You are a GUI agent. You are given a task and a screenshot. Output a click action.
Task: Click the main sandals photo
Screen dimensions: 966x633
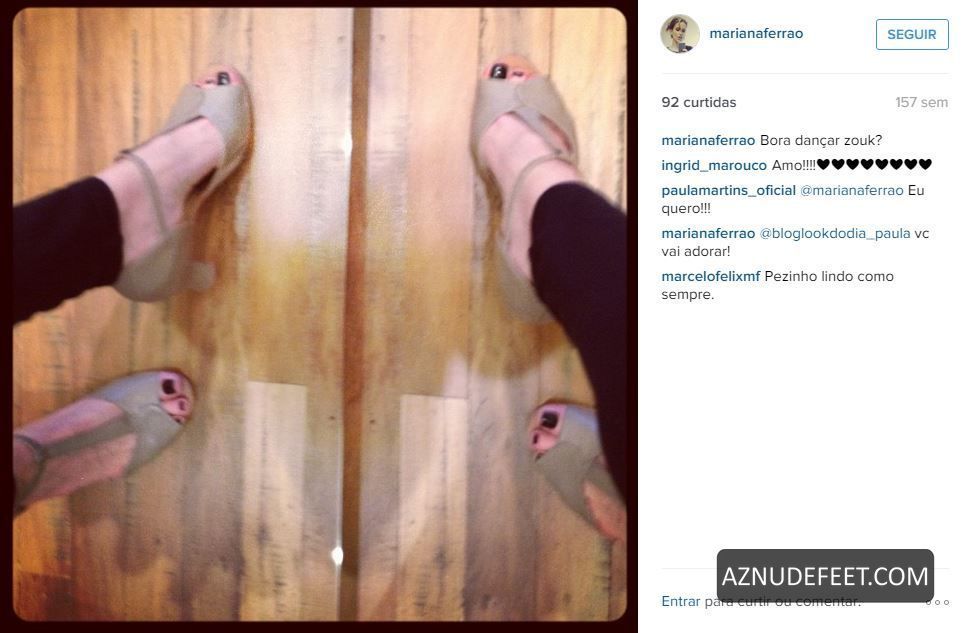[x=320, y=314]
